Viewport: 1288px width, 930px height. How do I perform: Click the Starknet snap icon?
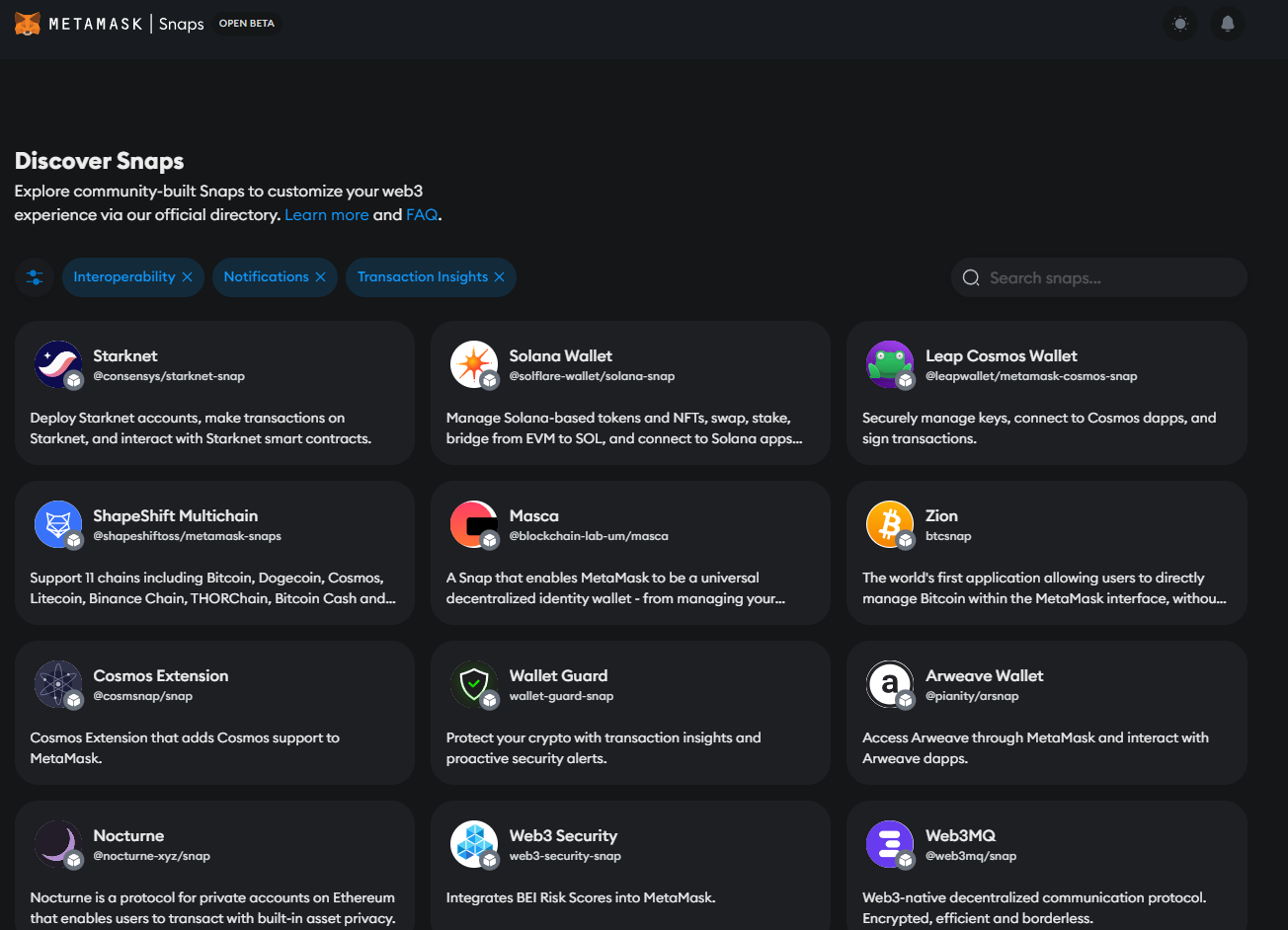pos(57,364)
